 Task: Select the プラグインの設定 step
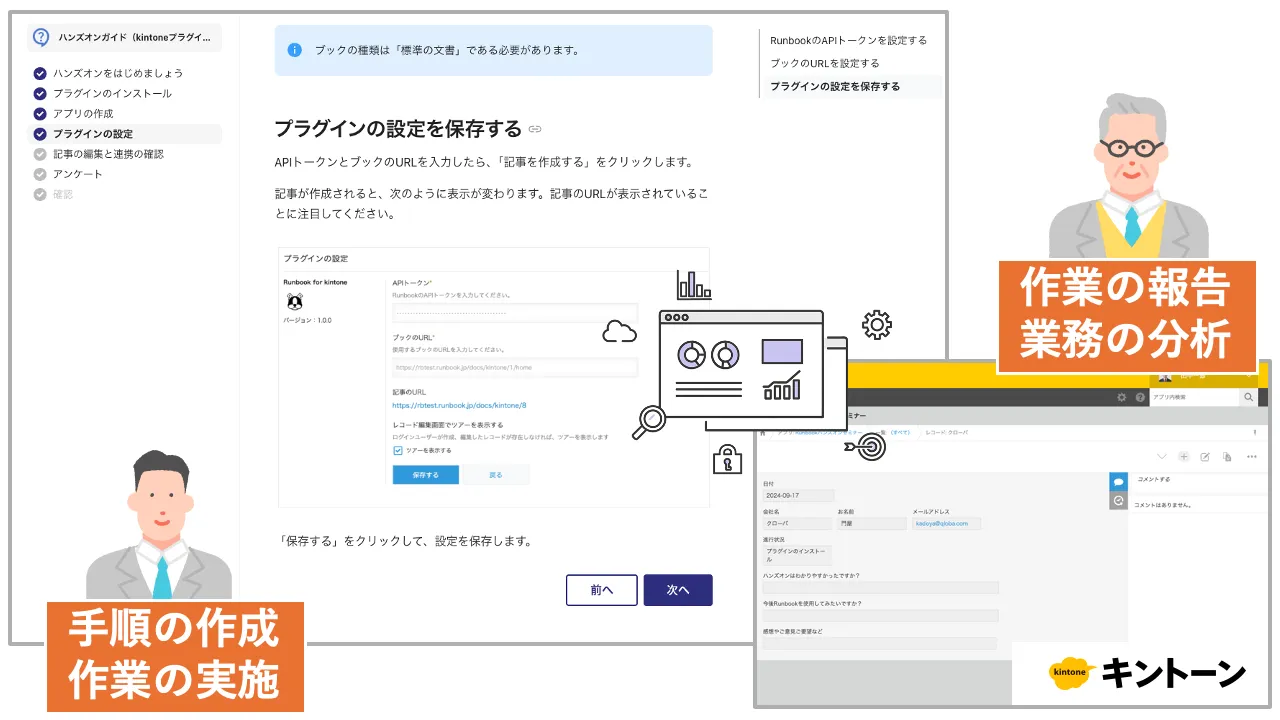(125, 134)
